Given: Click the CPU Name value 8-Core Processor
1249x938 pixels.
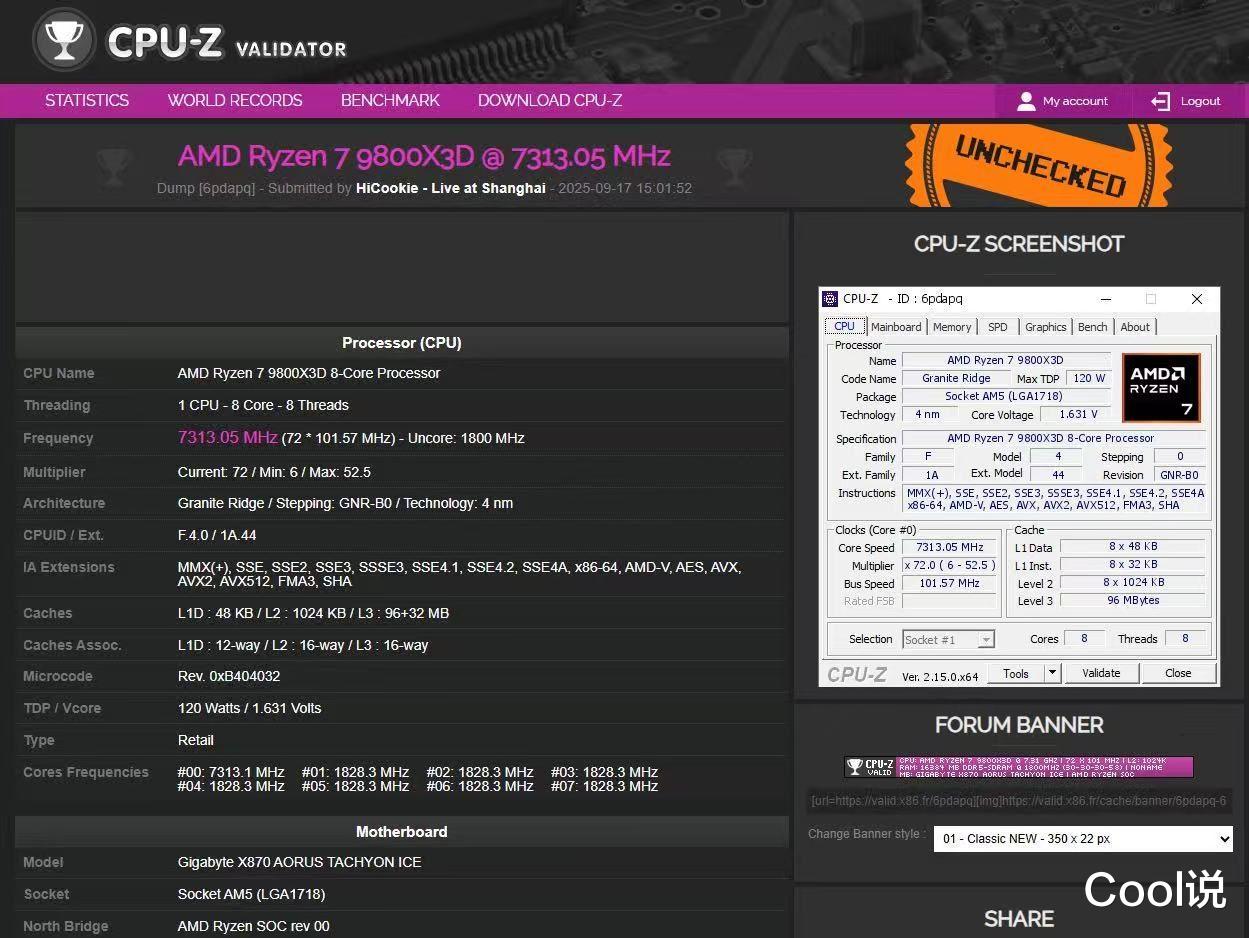Looking at the screenshot, I should tap(309, 373).
